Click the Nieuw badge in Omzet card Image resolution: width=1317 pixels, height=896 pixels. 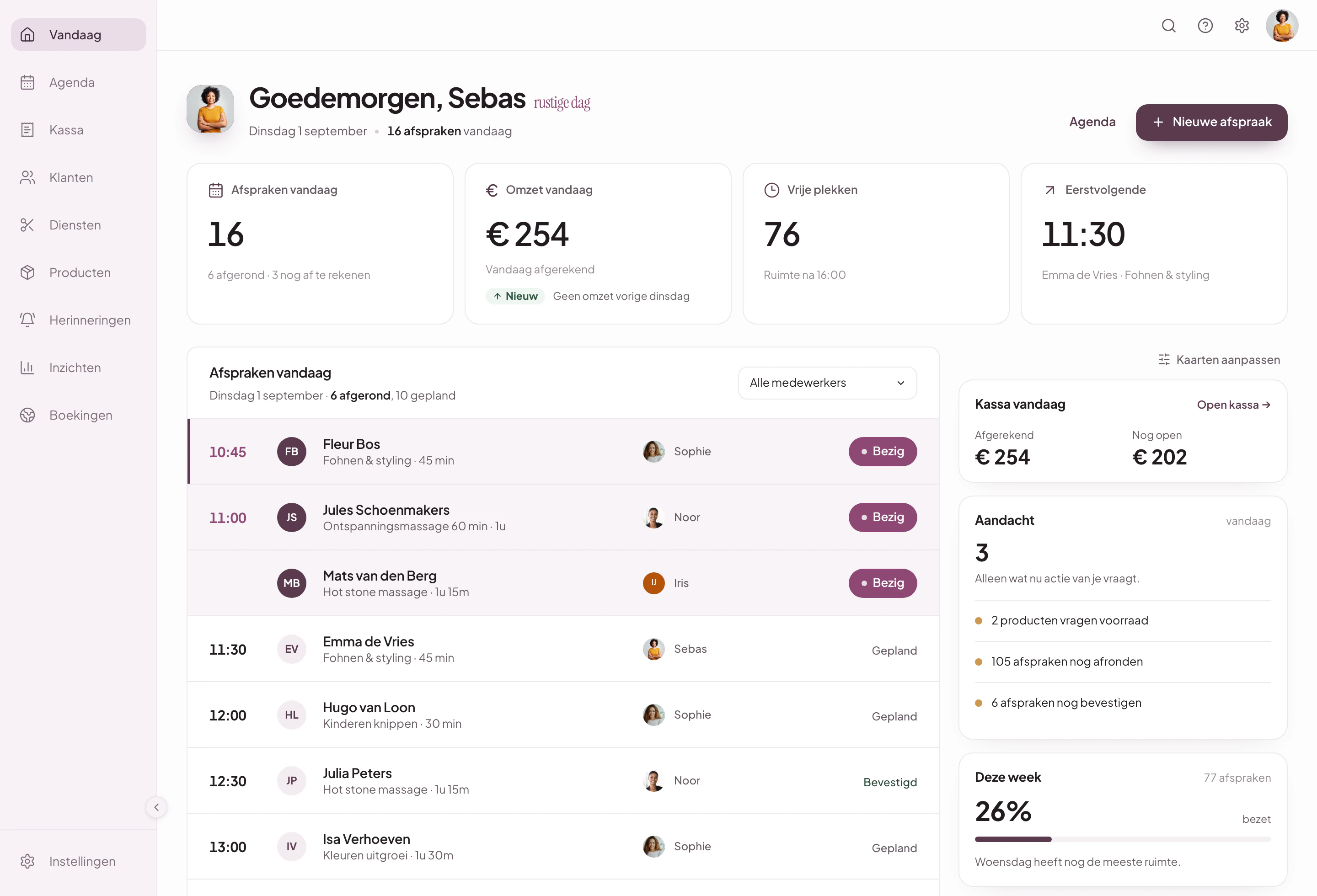[515, 296]
